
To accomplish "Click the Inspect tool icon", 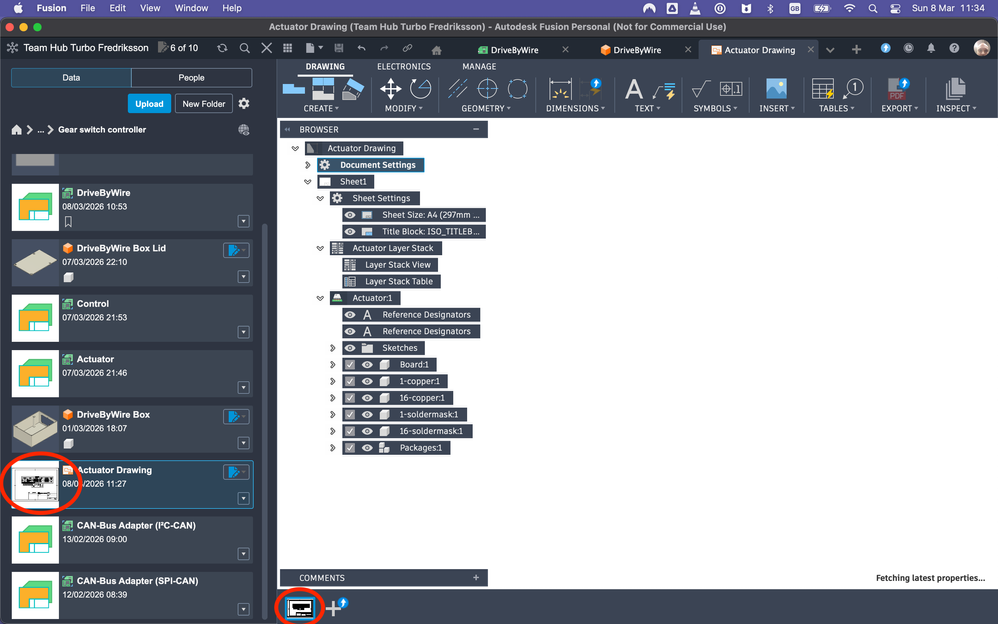I will 955,89.
